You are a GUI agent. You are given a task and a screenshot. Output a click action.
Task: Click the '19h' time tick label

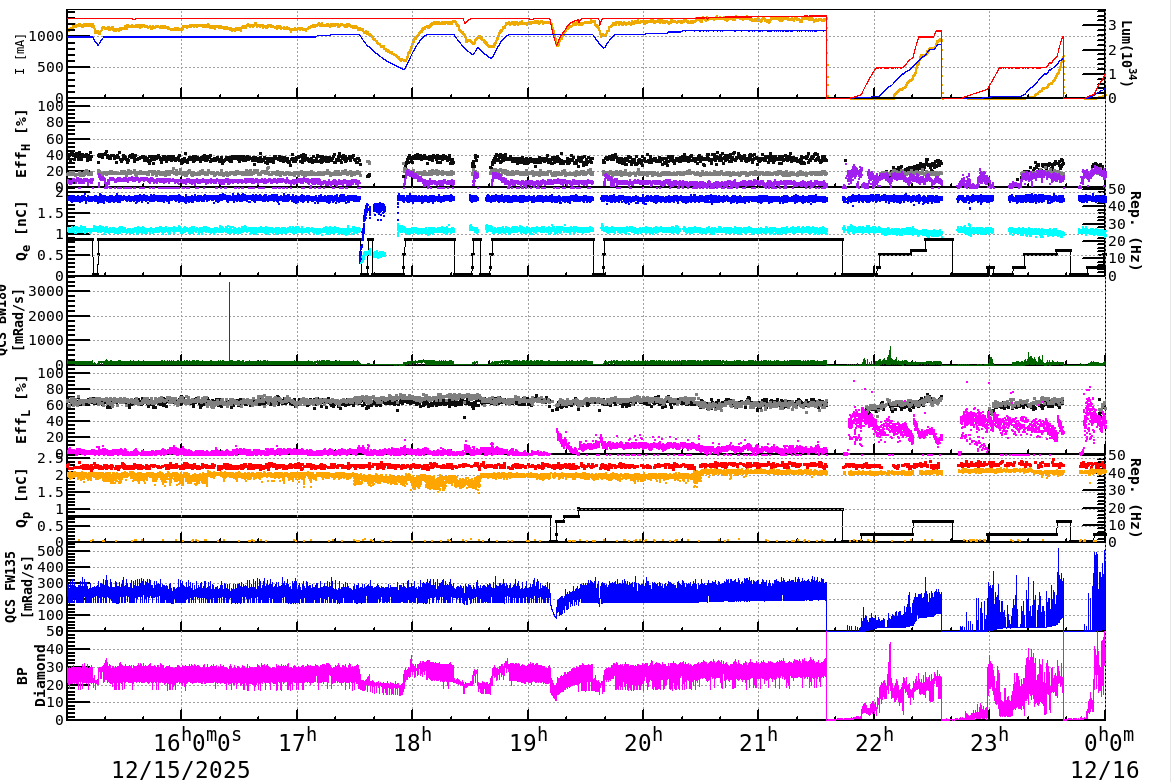(528, 740)
